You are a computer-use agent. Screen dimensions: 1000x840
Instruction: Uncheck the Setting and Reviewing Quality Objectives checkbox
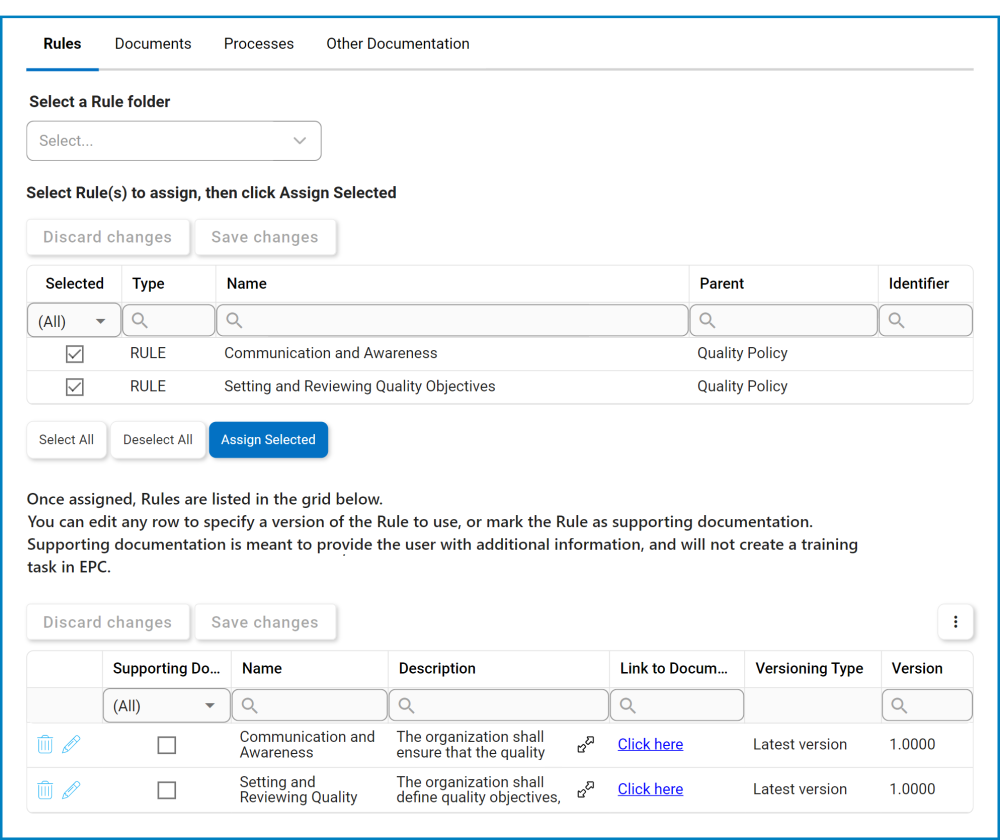click(x=73, y=386)
